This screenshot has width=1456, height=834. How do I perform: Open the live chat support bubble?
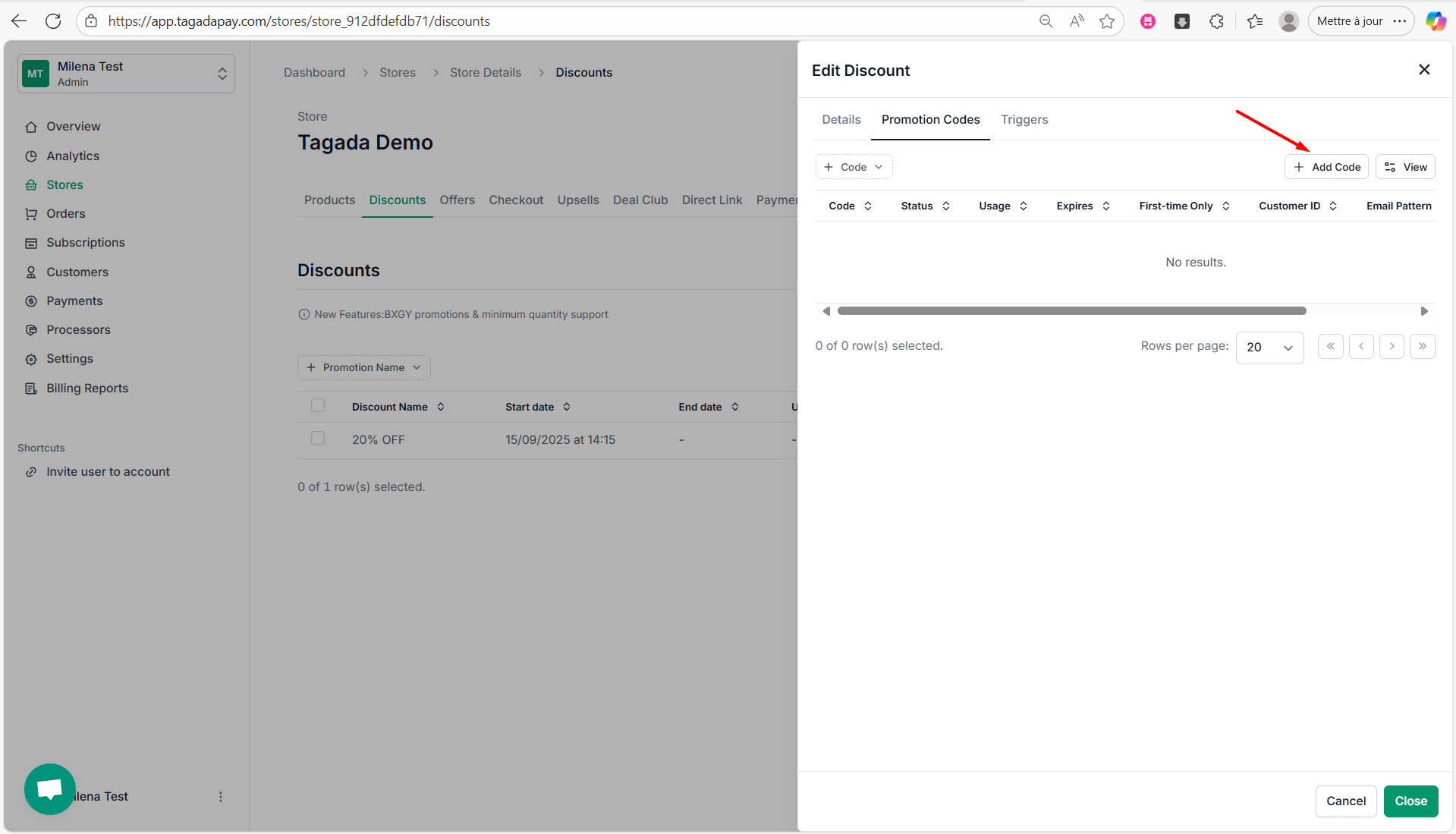pos(50,789)
